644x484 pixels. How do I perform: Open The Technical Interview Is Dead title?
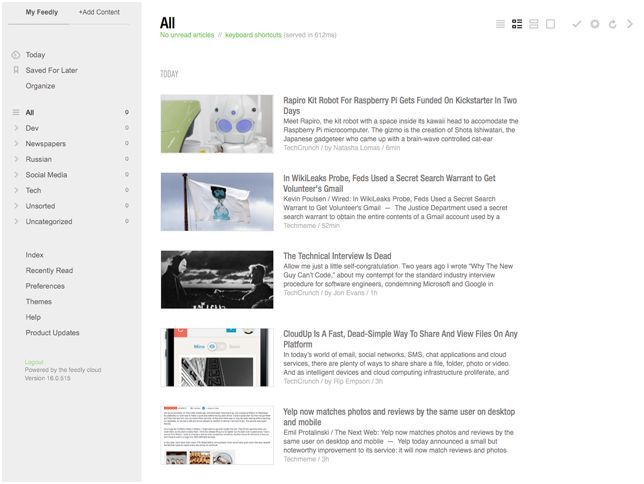(x=337, y=256)
